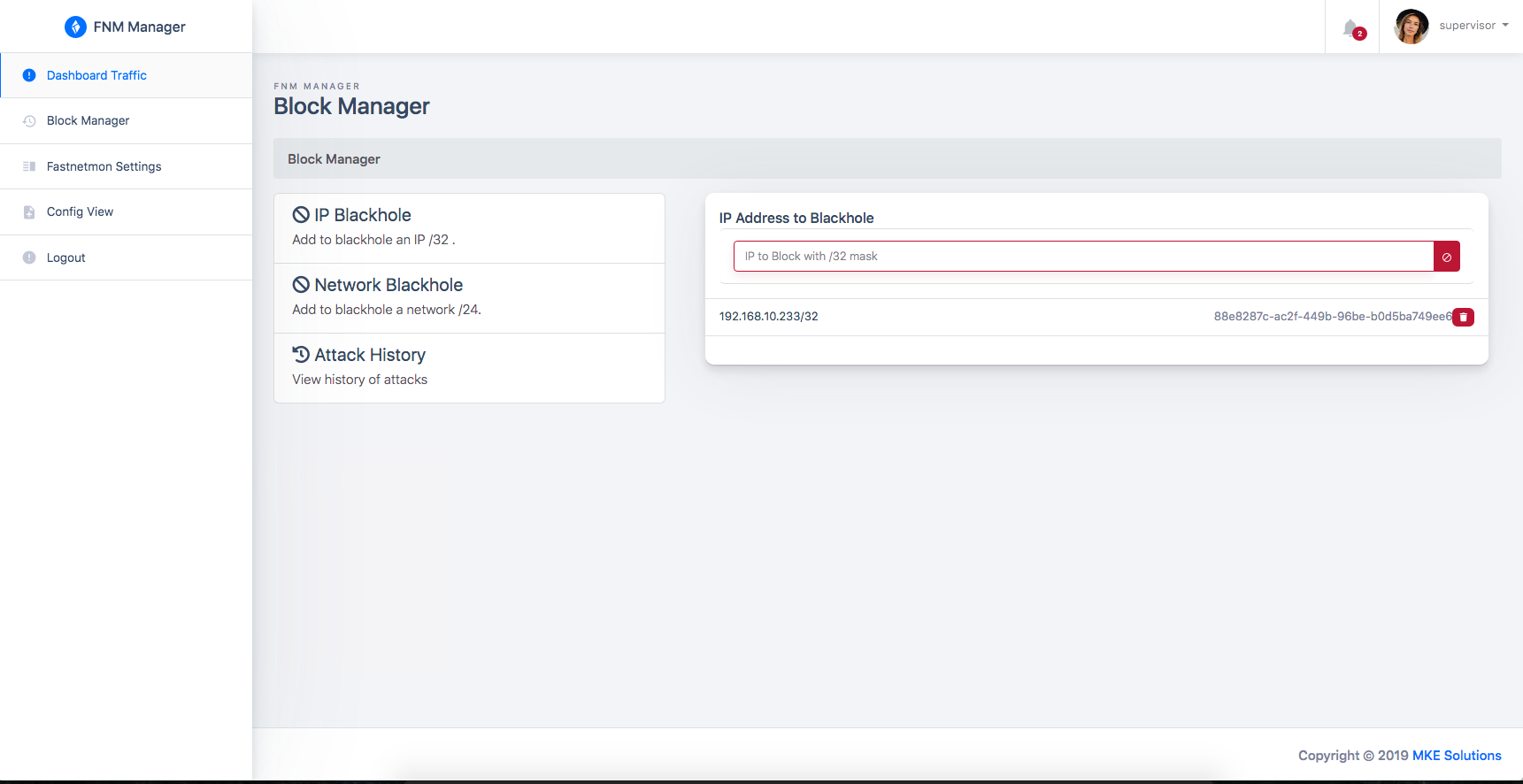Viewport: 1523px width, 784px height.
Task: Click the FNM Manager brand title
Action: click(x=140, y=27)
